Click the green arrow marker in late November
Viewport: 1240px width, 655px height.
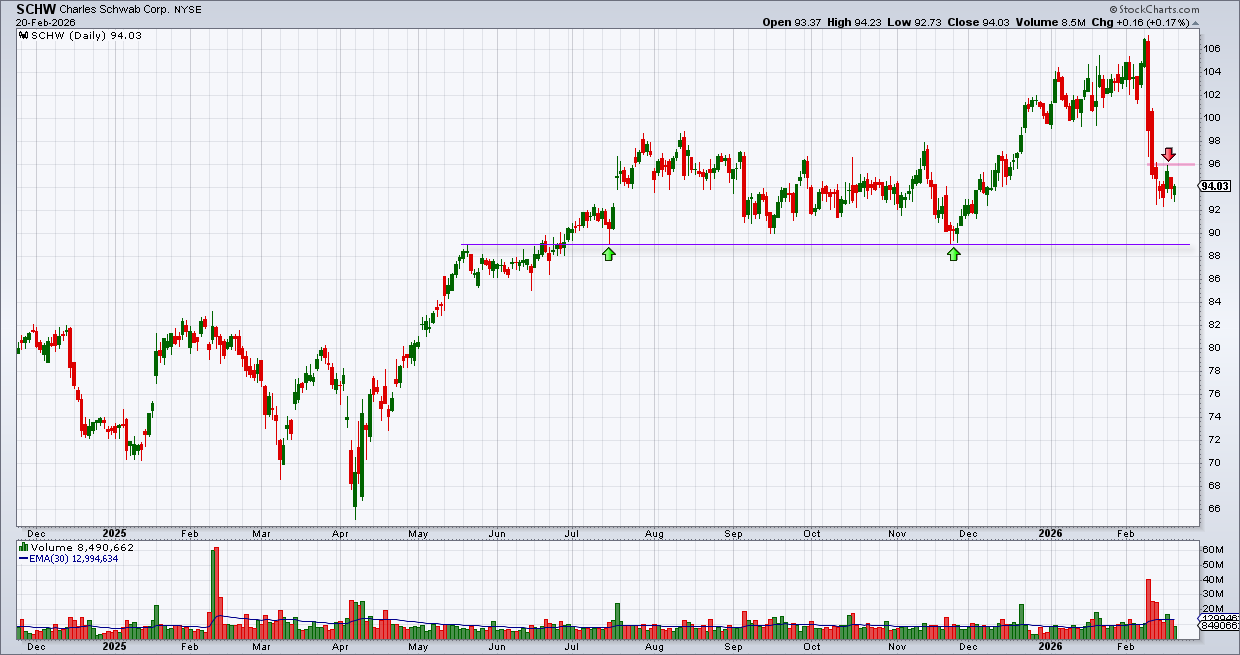[x=954, y=254]
